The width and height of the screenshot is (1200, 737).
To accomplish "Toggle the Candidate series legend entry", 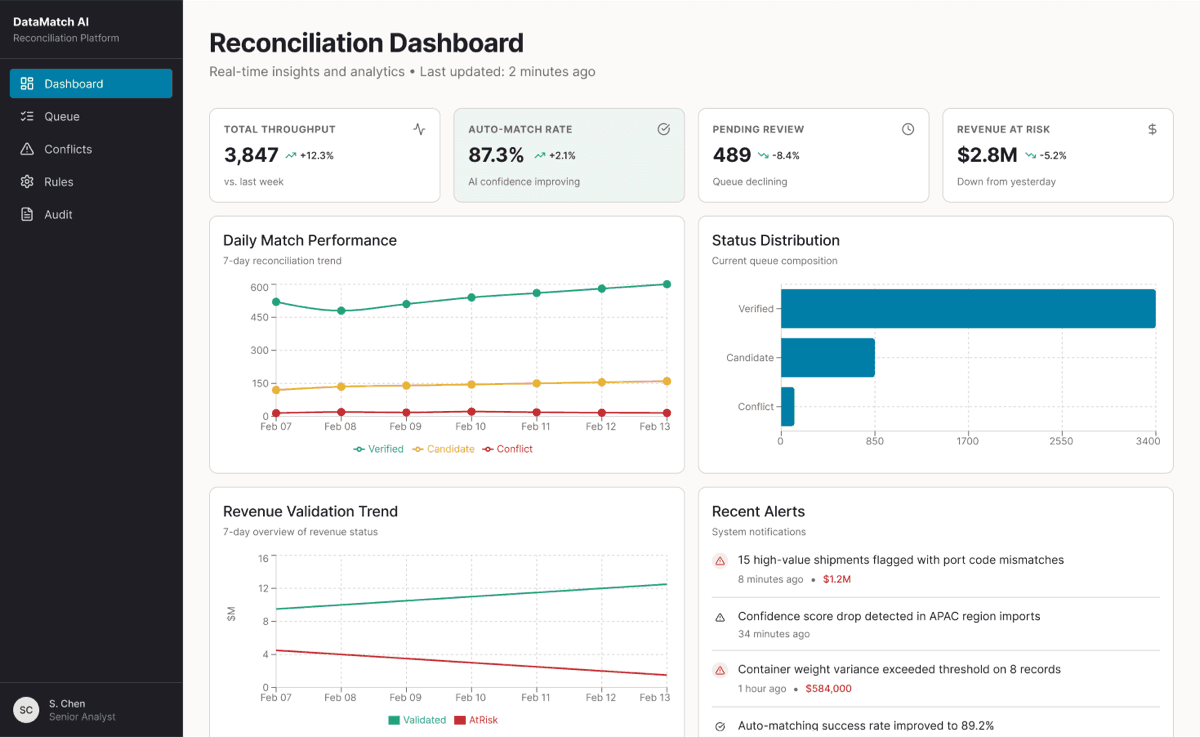I will [443, 449].
